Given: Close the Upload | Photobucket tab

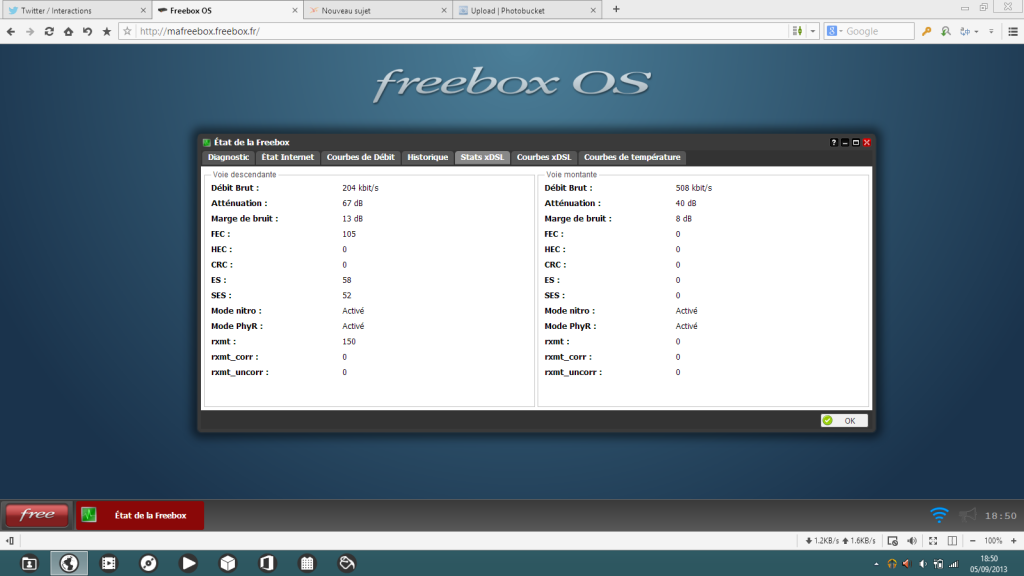Looking at the screenshot, I should click(x=593, y=10).
